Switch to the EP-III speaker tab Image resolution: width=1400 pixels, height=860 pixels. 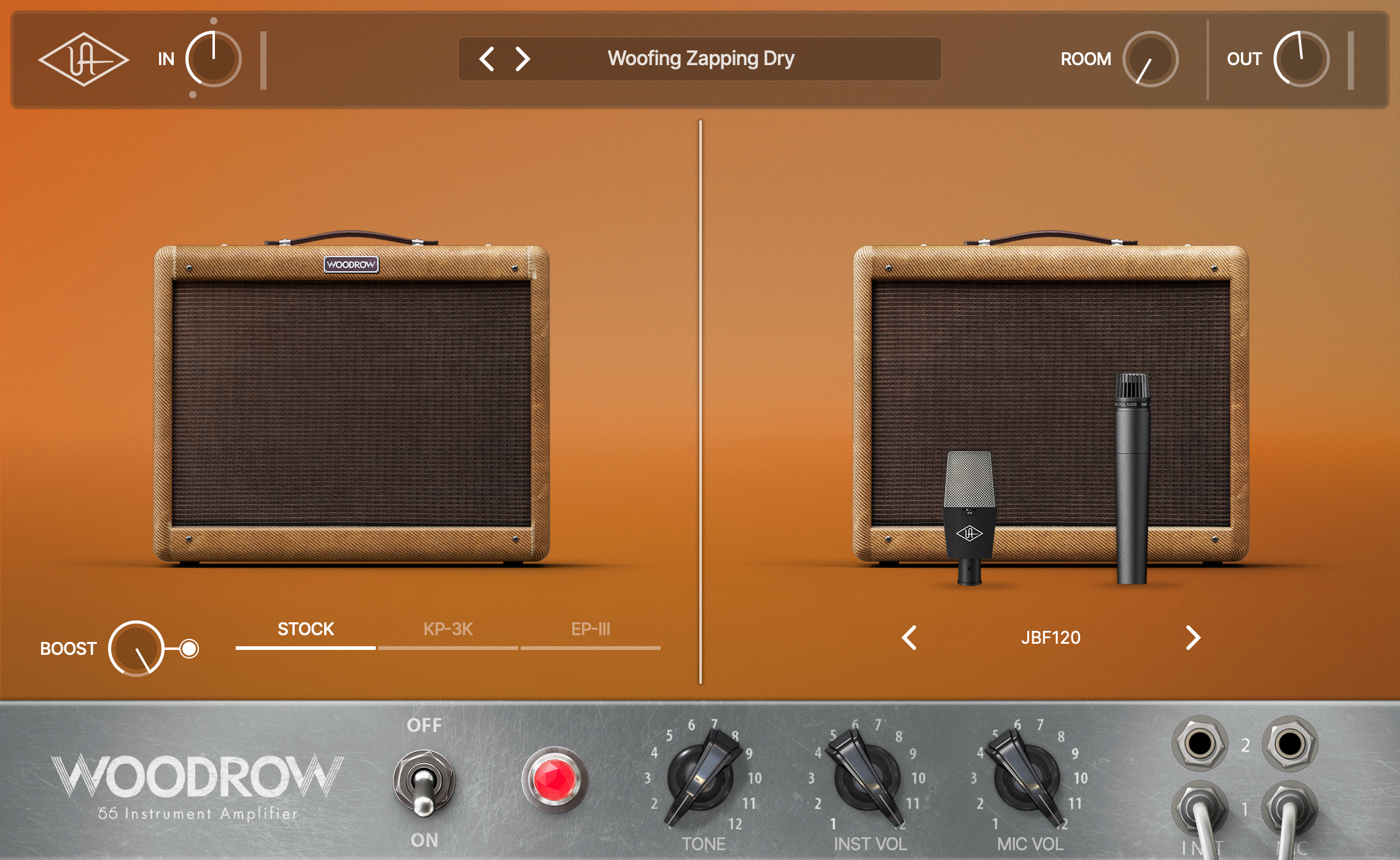pos(589,629)
